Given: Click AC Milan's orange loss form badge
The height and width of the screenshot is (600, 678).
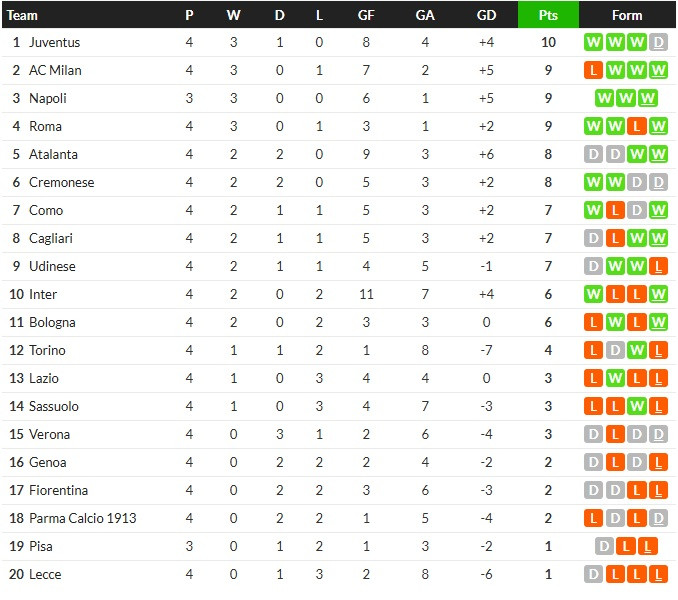Looking at the screenshot, I should point(593,70).
